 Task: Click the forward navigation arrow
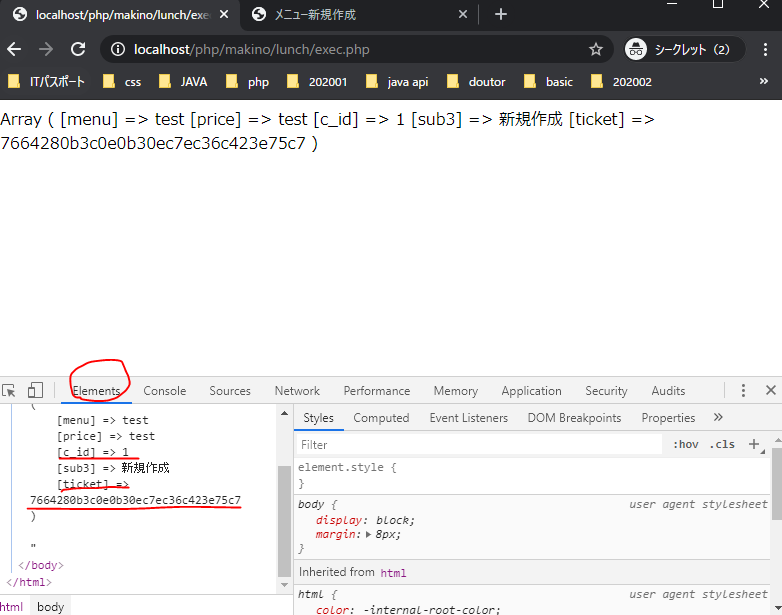[46, 49]
